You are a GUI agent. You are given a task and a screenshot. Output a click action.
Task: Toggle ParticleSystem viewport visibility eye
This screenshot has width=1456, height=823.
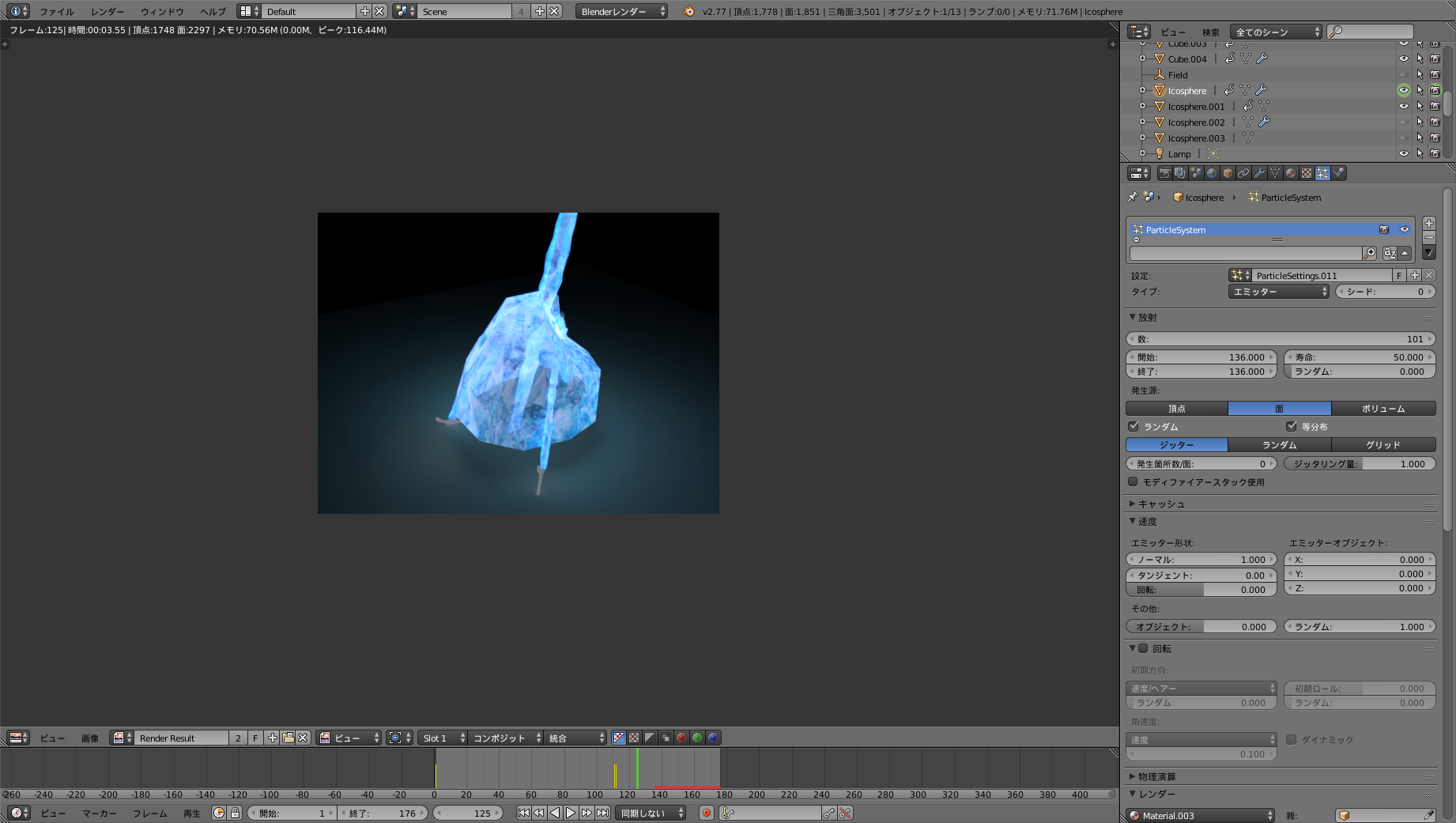pyautogui.click(x=1405, y=229)
